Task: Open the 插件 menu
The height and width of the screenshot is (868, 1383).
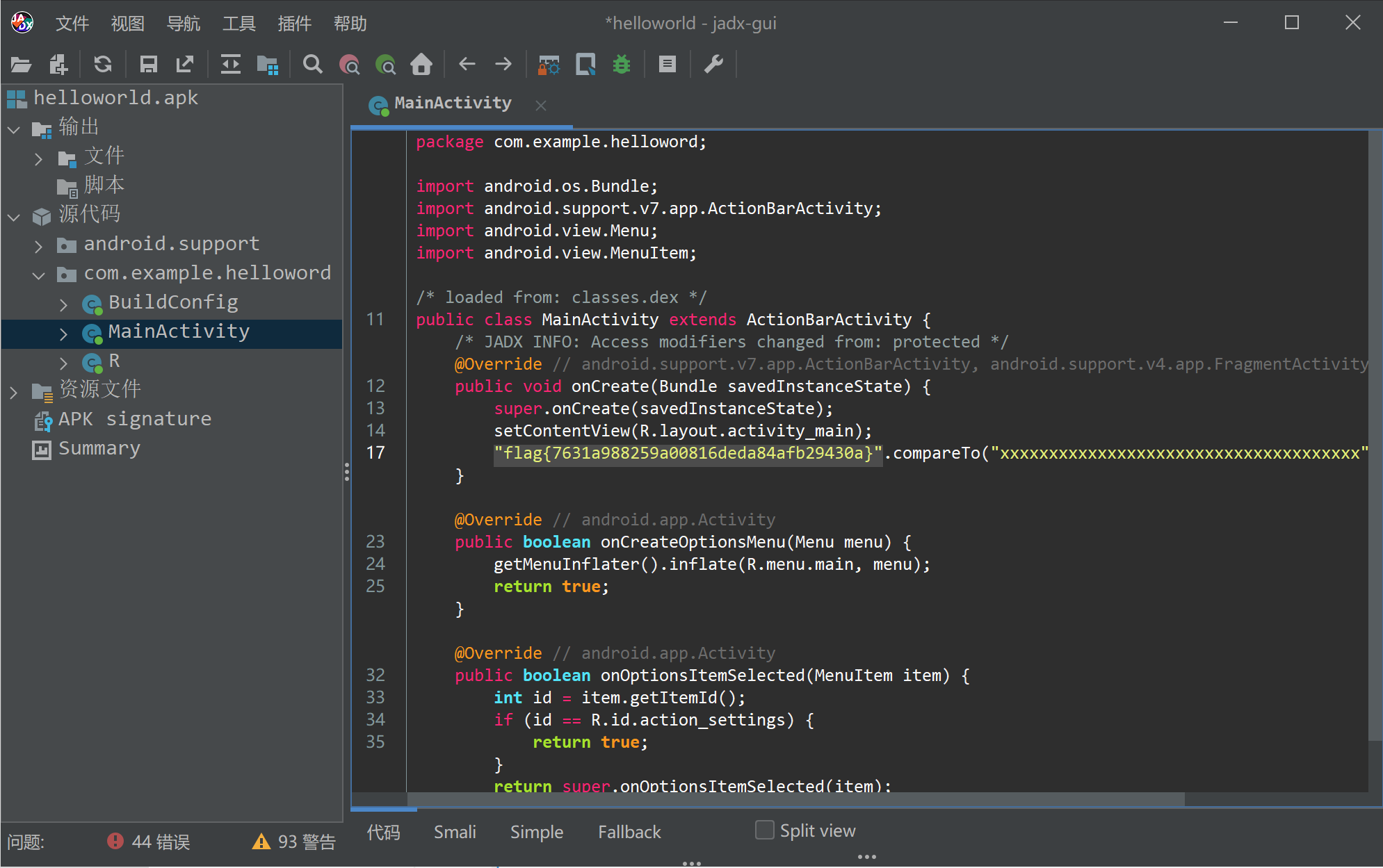Action: point(295,24)
